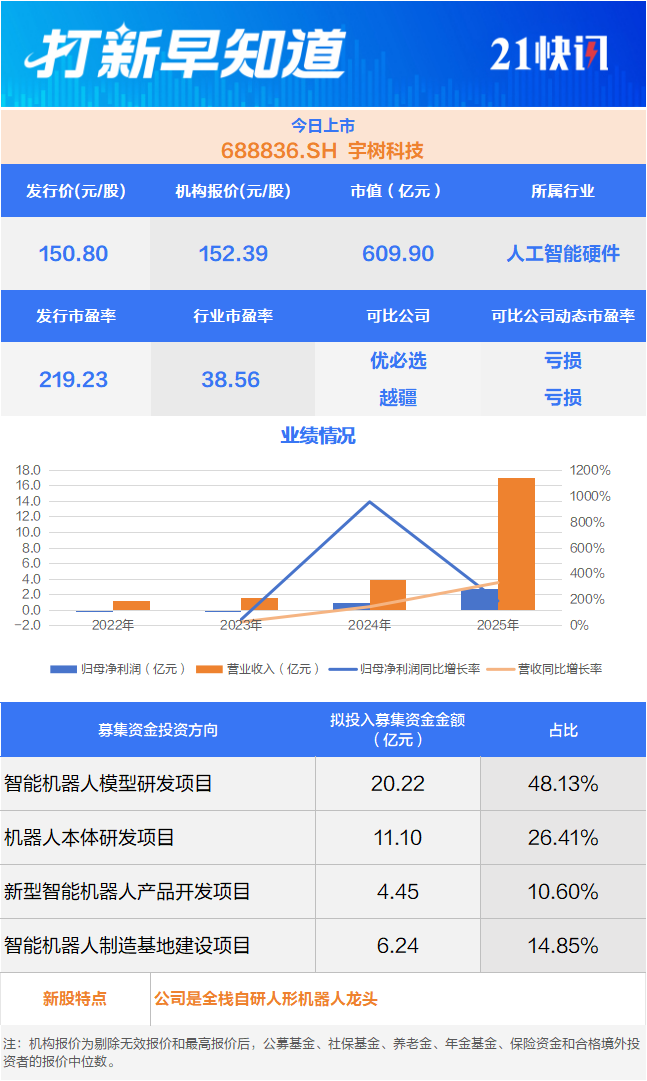This screenshot has height=1081, width=647.
Task: Click the 发行市盈率 header
Action: tap(76, 316)
